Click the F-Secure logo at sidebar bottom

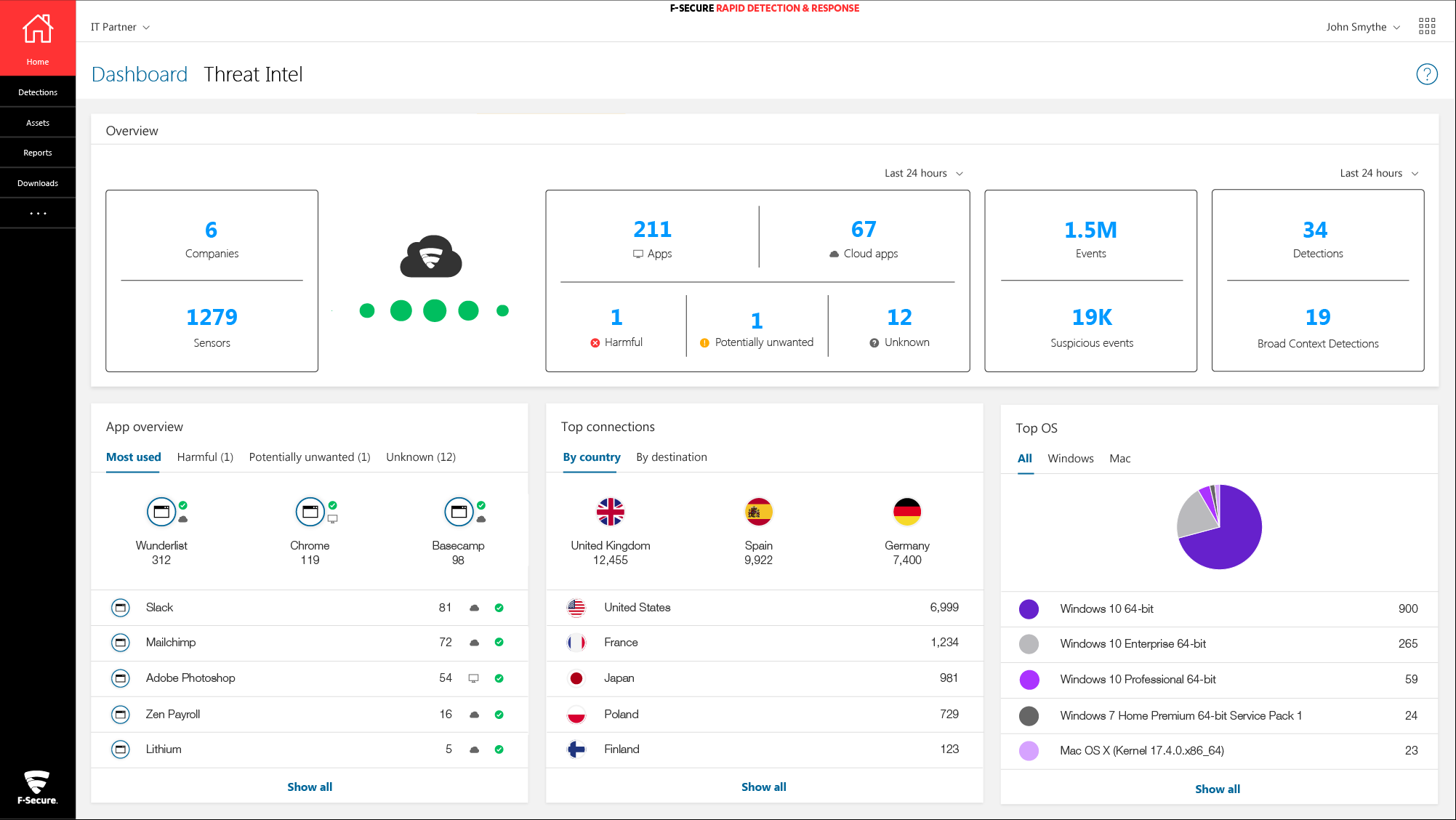37,787
